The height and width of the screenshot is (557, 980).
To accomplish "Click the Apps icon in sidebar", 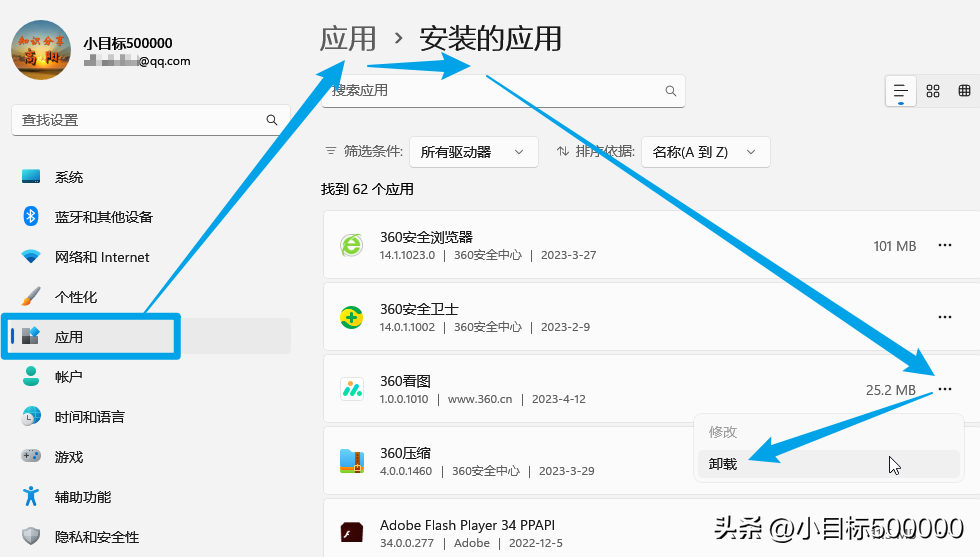I will [31, 336].
